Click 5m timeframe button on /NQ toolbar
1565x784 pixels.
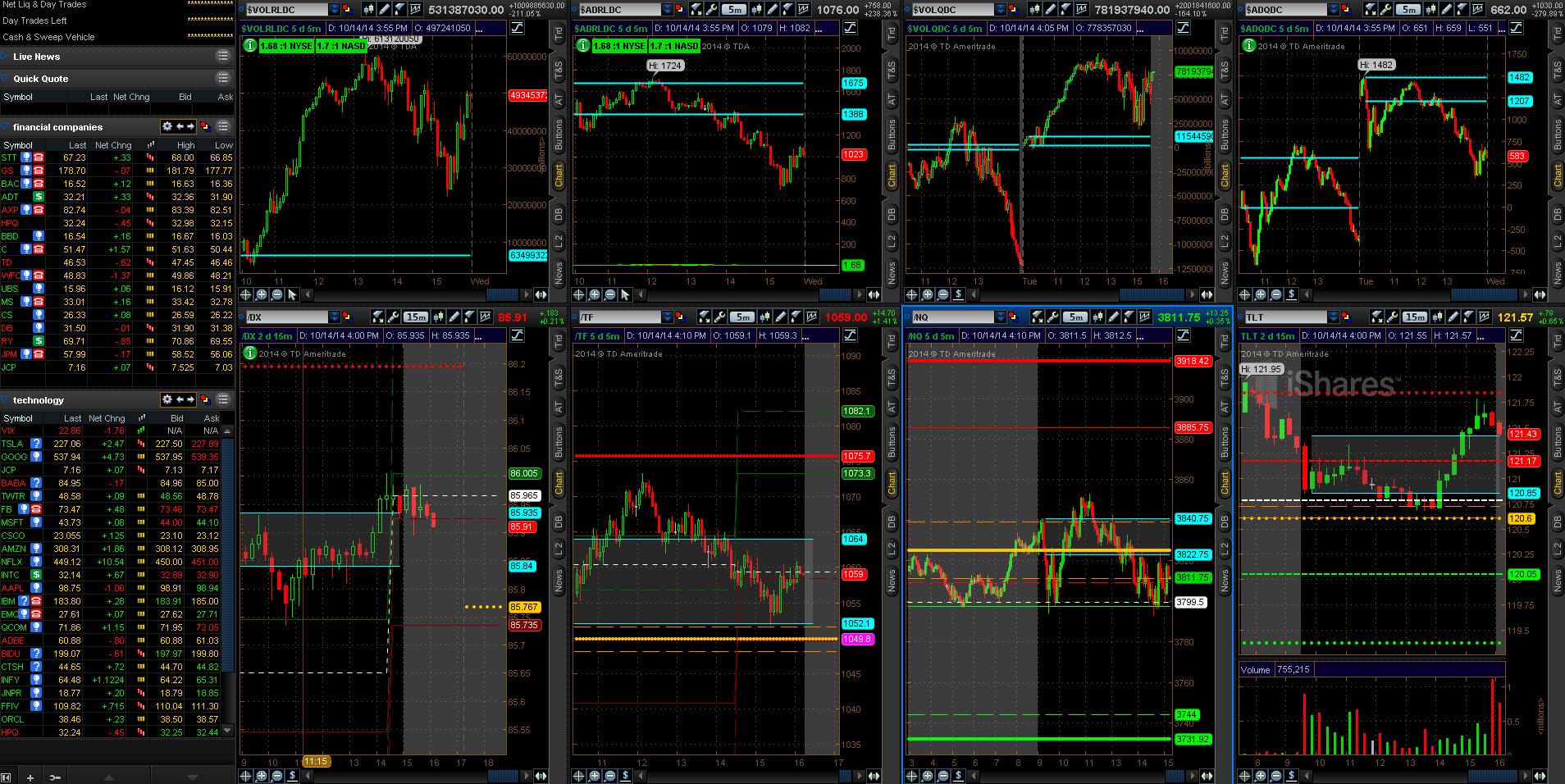(x=1075, y=317)
